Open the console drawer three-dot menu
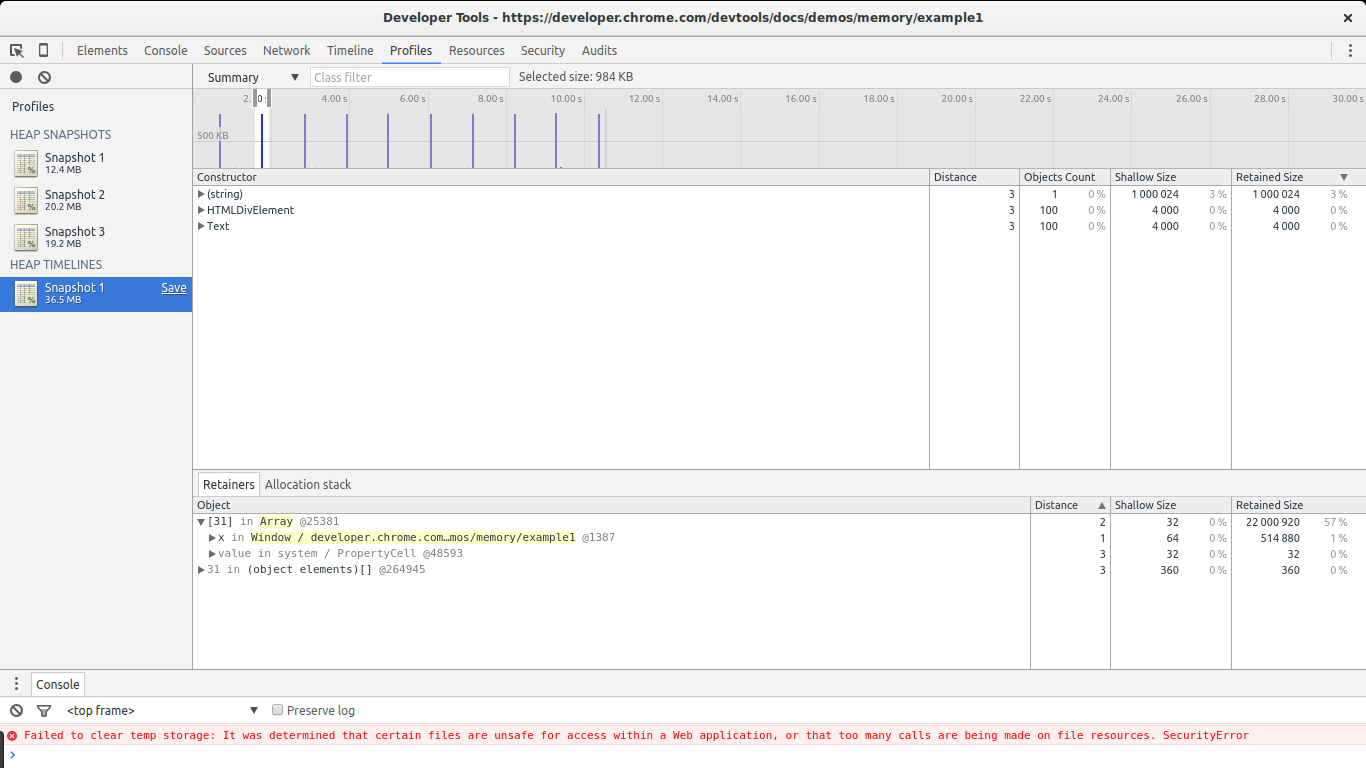This screenshot has height=768, width=1366. pos(16,684)
